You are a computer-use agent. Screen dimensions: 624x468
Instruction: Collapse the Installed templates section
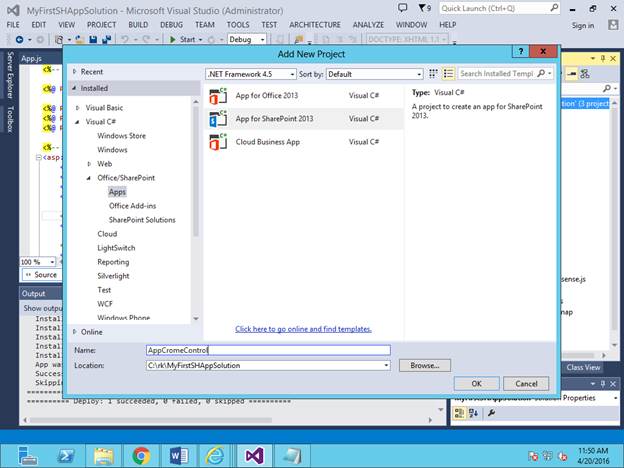coord(74,88)
